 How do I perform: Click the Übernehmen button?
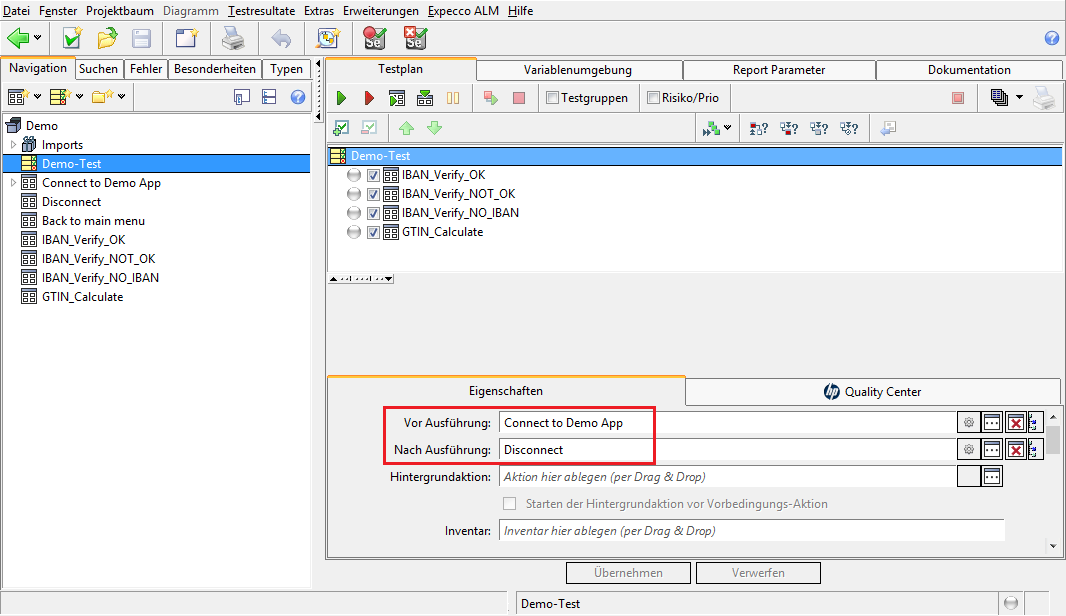tap(628, 573)
